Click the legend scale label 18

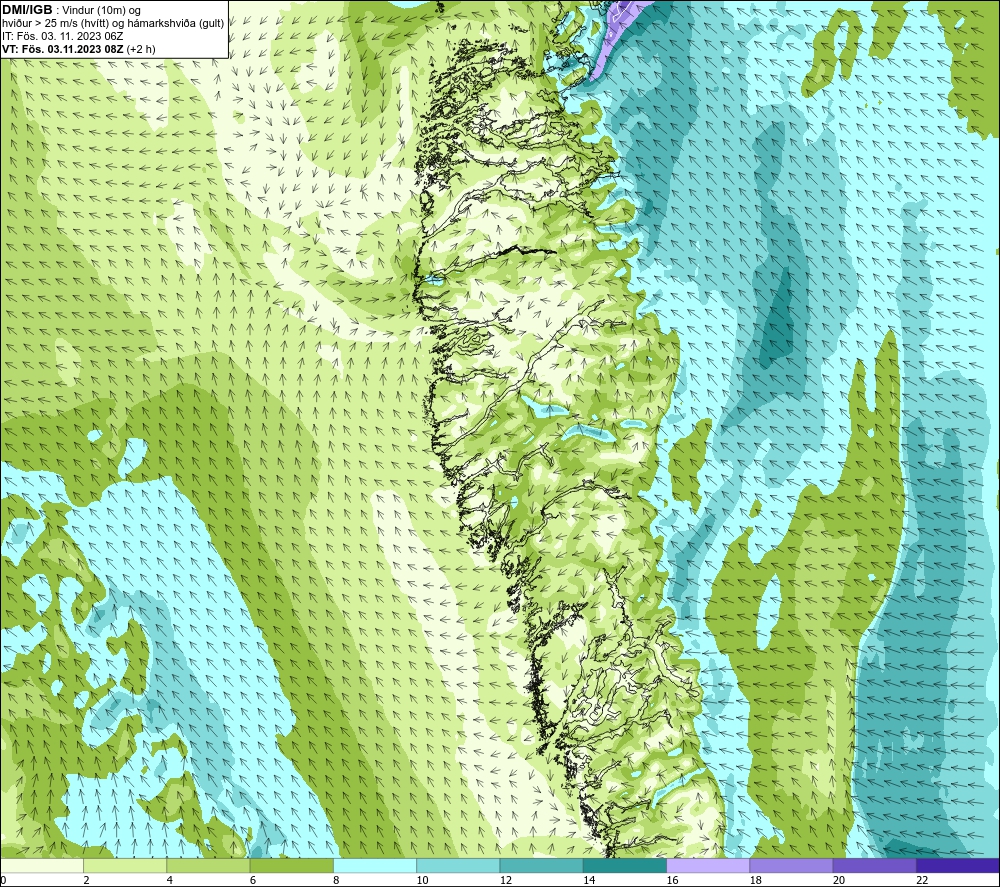pyautogui.click(x=756, y=880)
